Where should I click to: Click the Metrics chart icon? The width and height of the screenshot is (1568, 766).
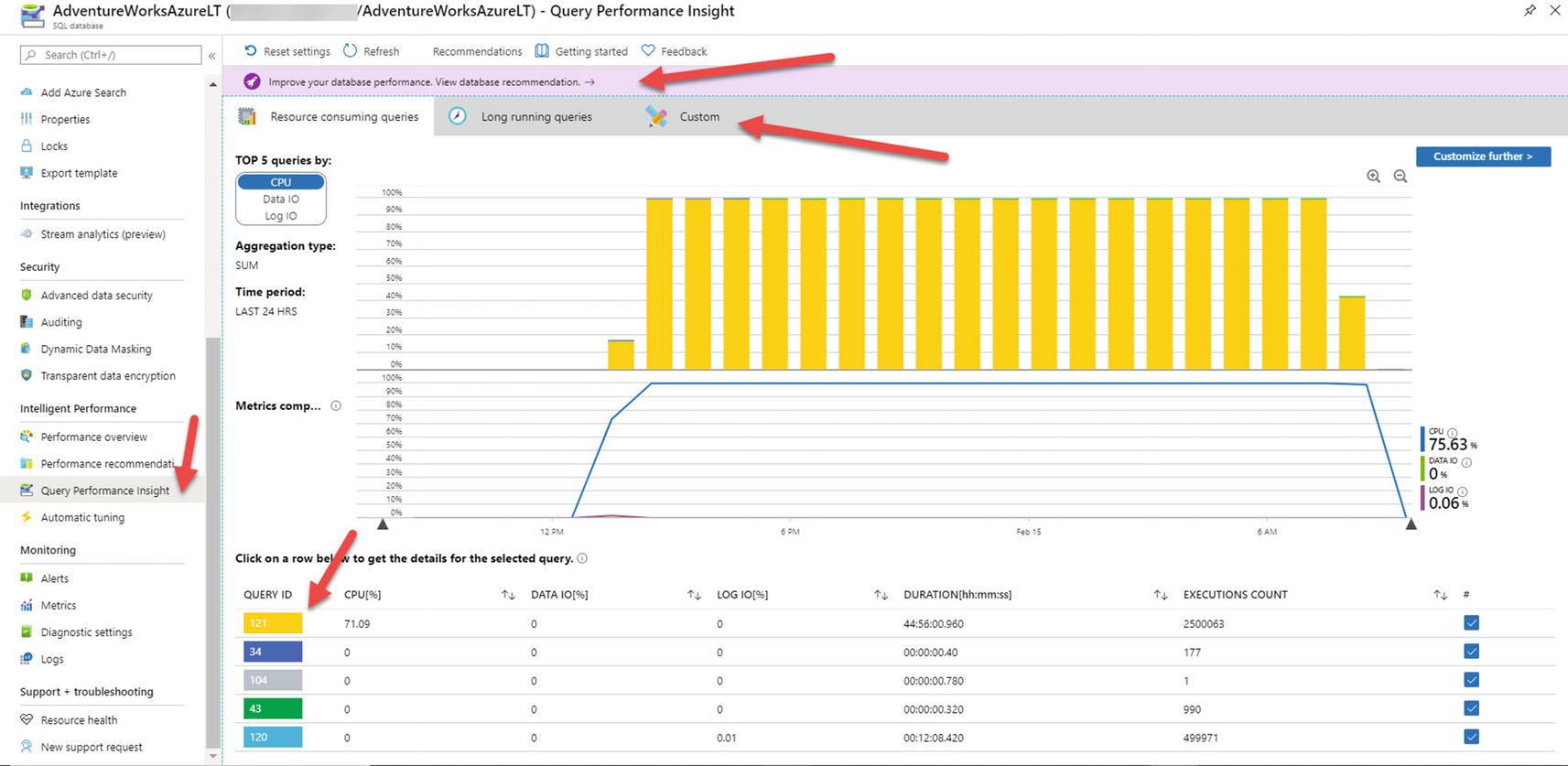point(27,605)
